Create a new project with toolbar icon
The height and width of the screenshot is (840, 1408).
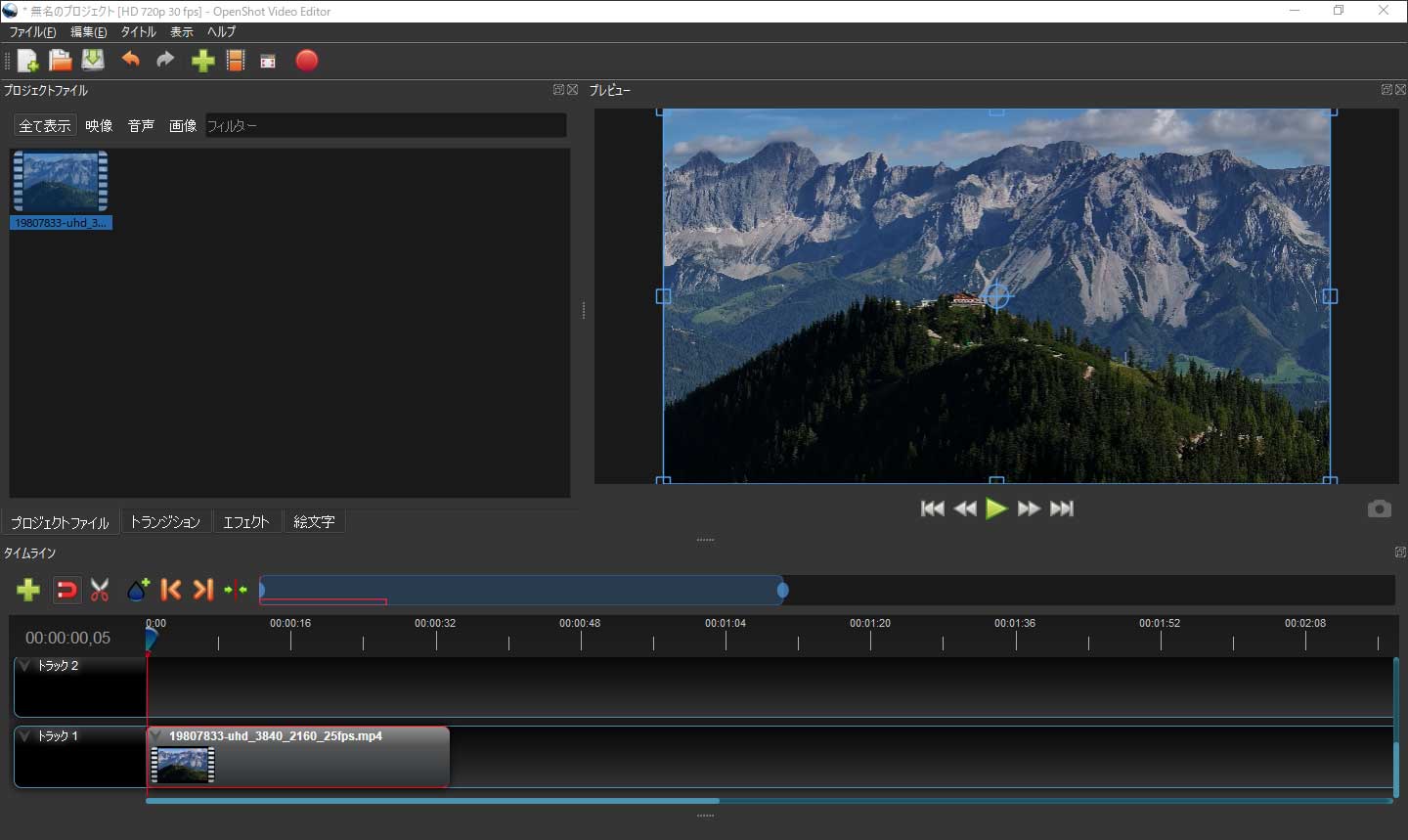pyautogui.click(x=28, y=61)
